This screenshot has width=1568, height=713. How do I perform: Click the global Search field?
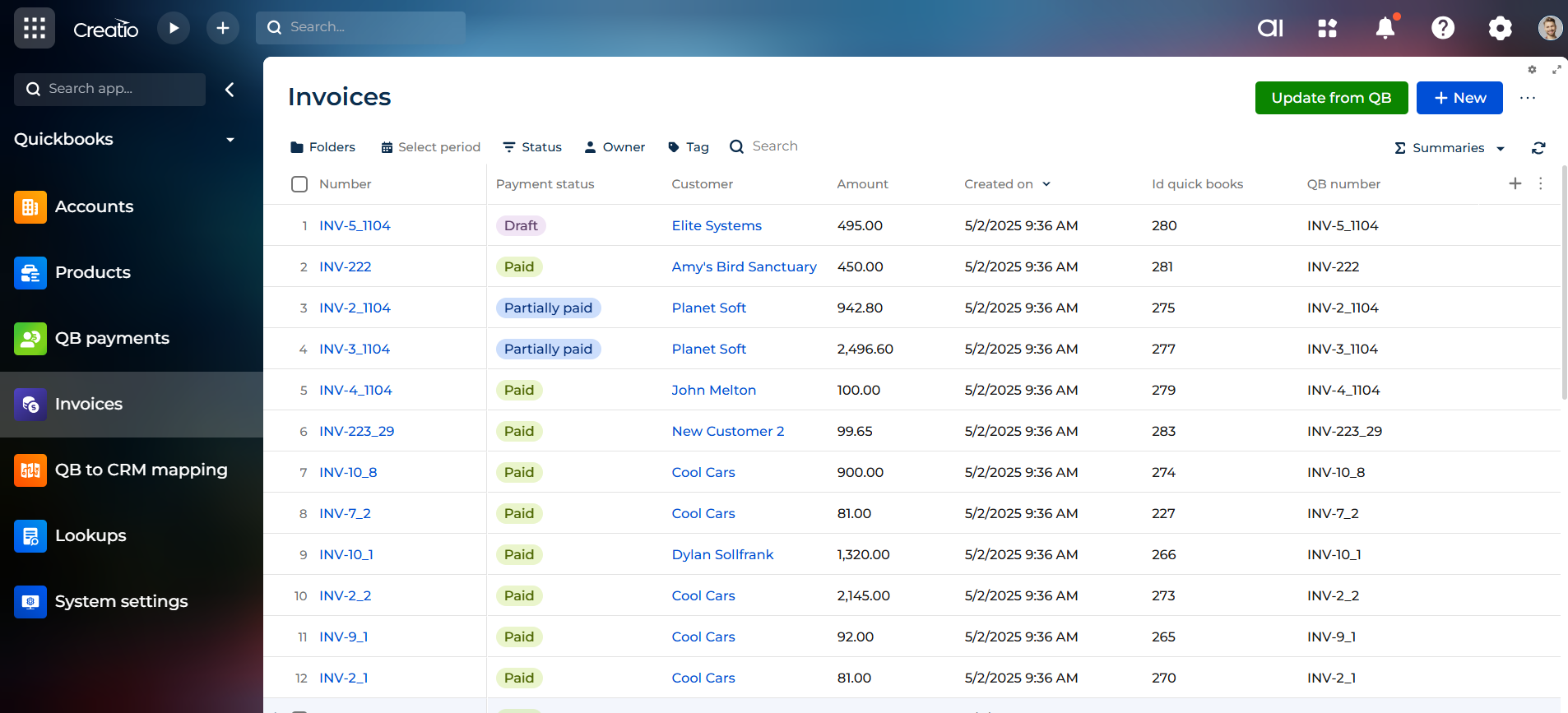click(x=360, y=27)
